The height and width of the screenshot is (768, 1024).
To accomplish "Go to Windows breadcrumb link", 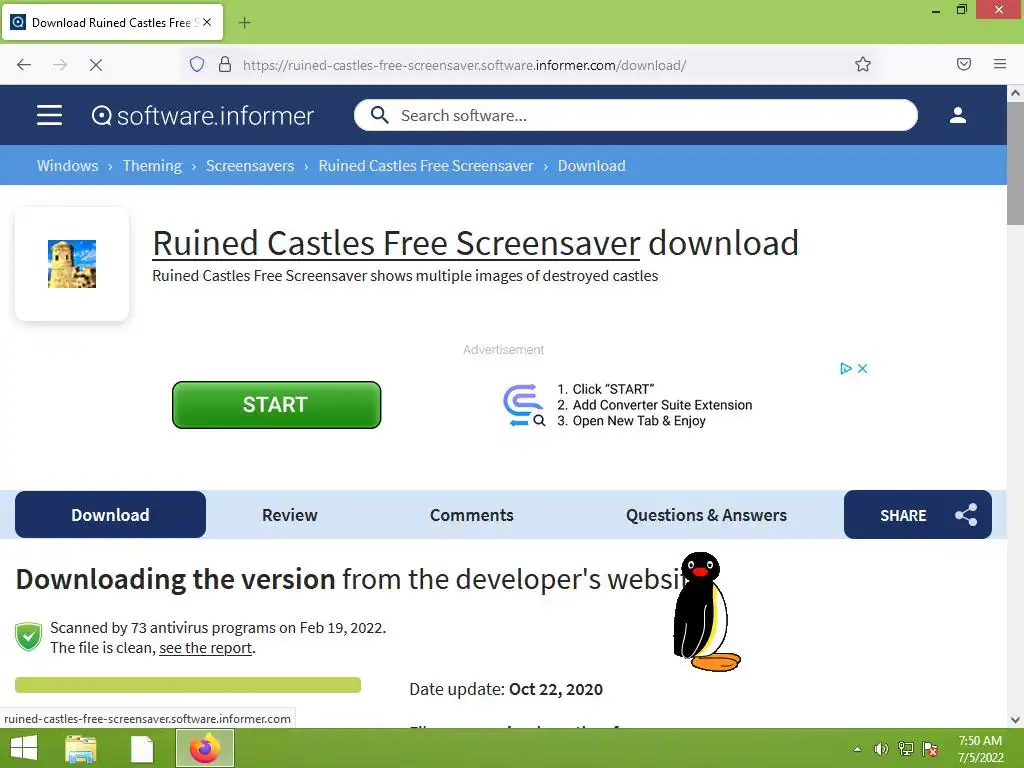I will tap(67, 165).
